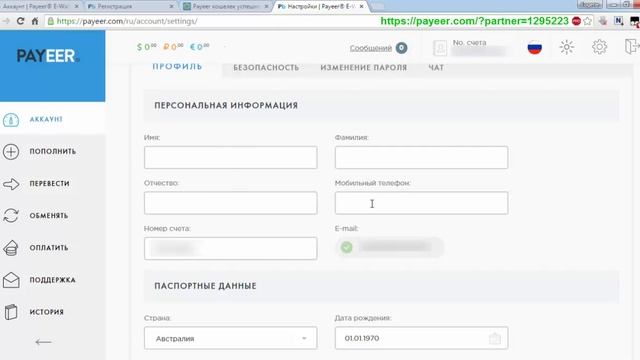Screen dimensions: 640x360
Task: Open the Аккаунт sidebar icon
Action: (x=11, y=120)
